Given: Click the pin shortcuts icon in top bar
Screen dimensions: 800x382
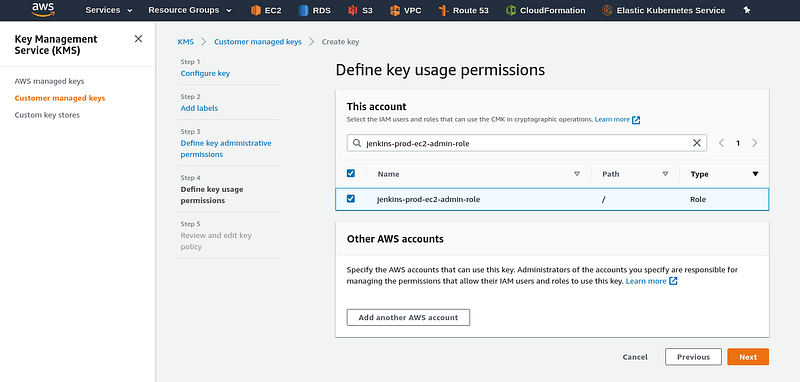Looking at the screenshot, I should point(747,10).
